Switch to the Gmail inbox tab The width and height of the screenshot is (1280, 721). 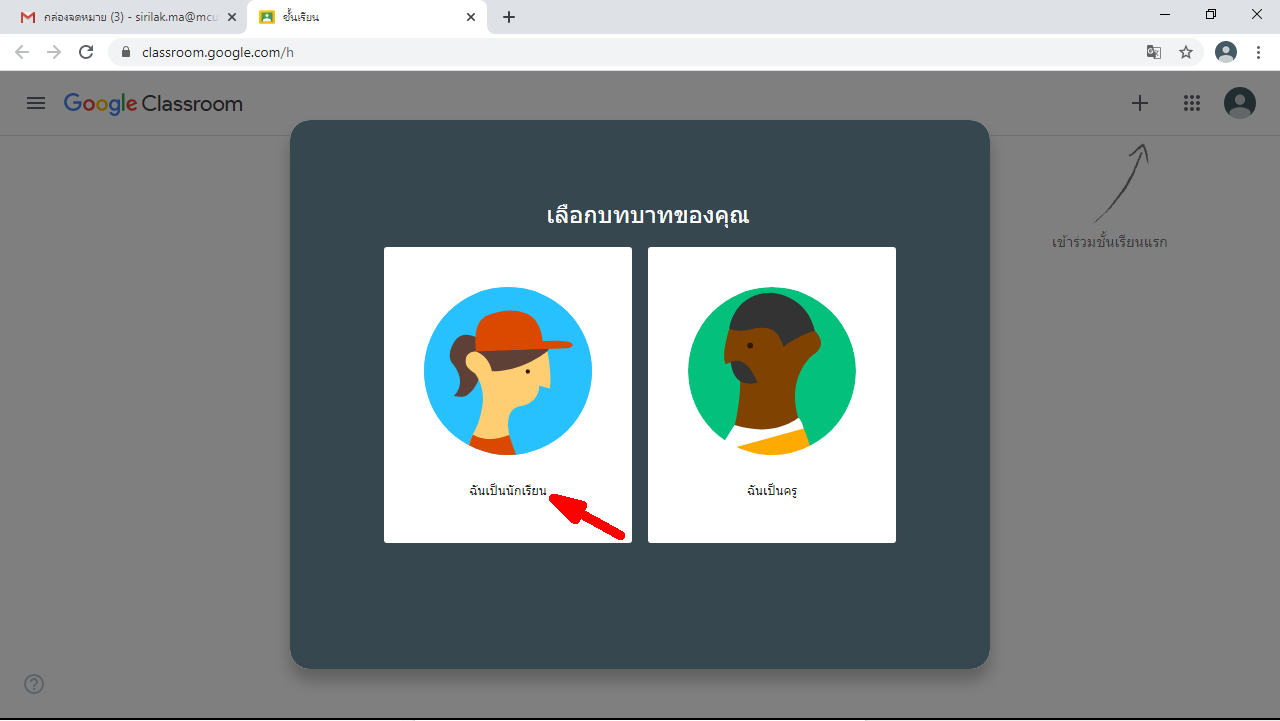120,17
